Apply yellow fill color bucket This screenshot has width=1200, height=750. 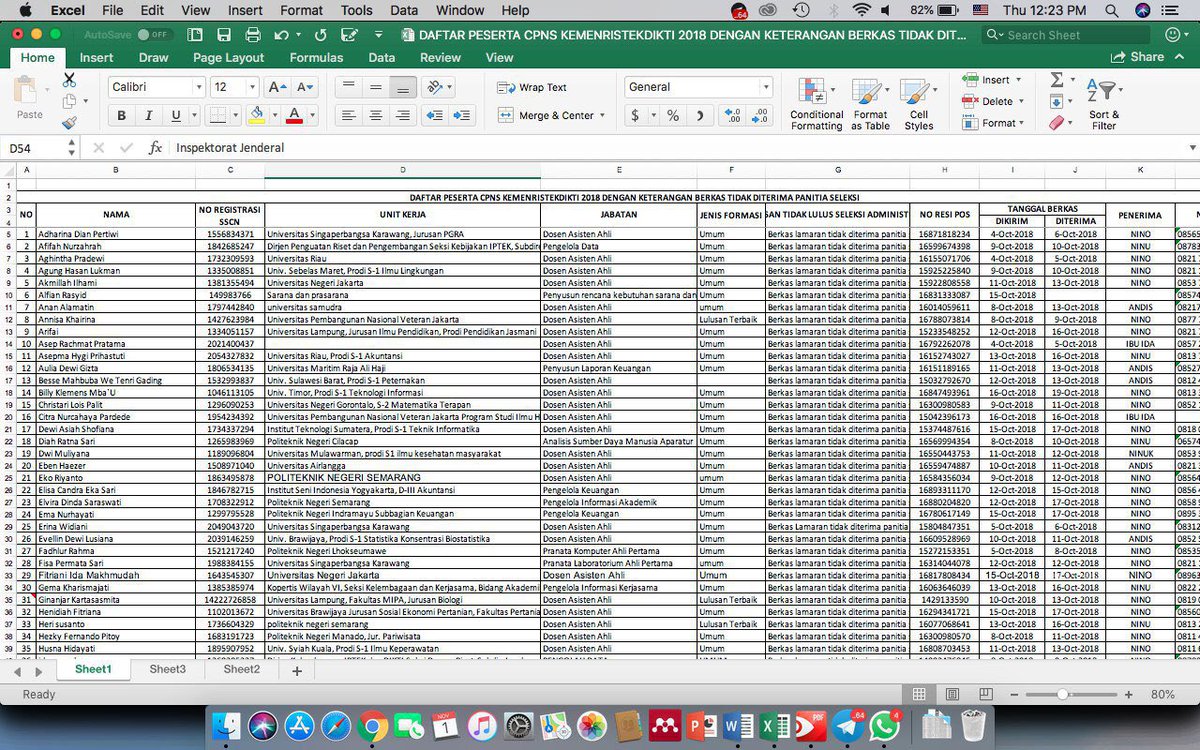(256, 115)
